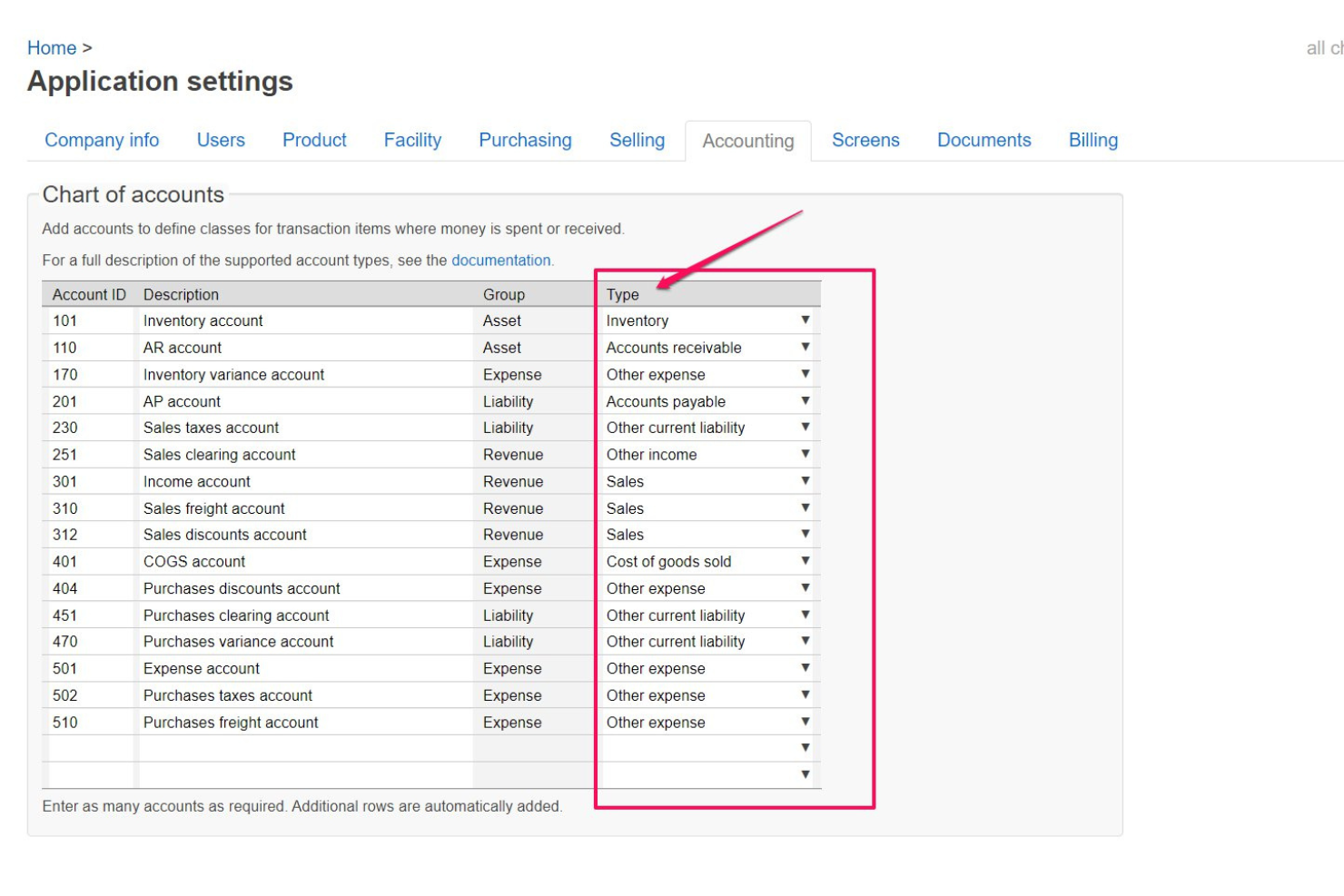Edit the AP account description field

coord(304,401)
